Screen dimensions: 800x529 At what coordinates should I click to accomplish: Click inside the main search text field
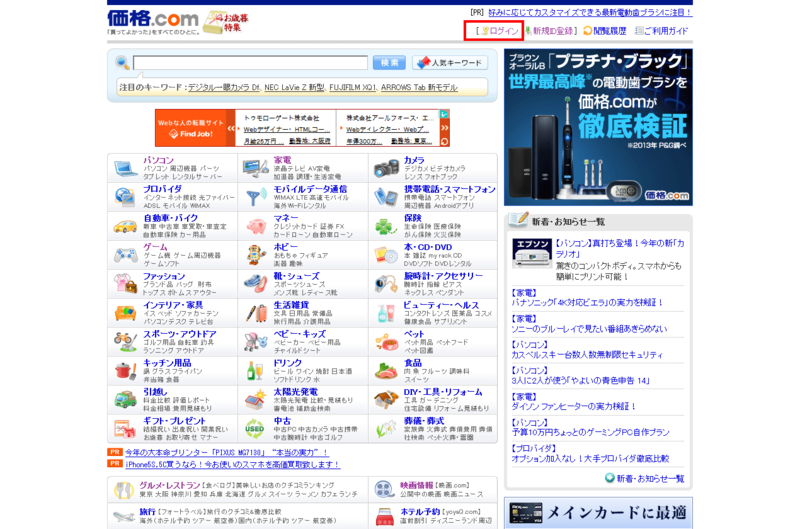click(x=250, y=63)
